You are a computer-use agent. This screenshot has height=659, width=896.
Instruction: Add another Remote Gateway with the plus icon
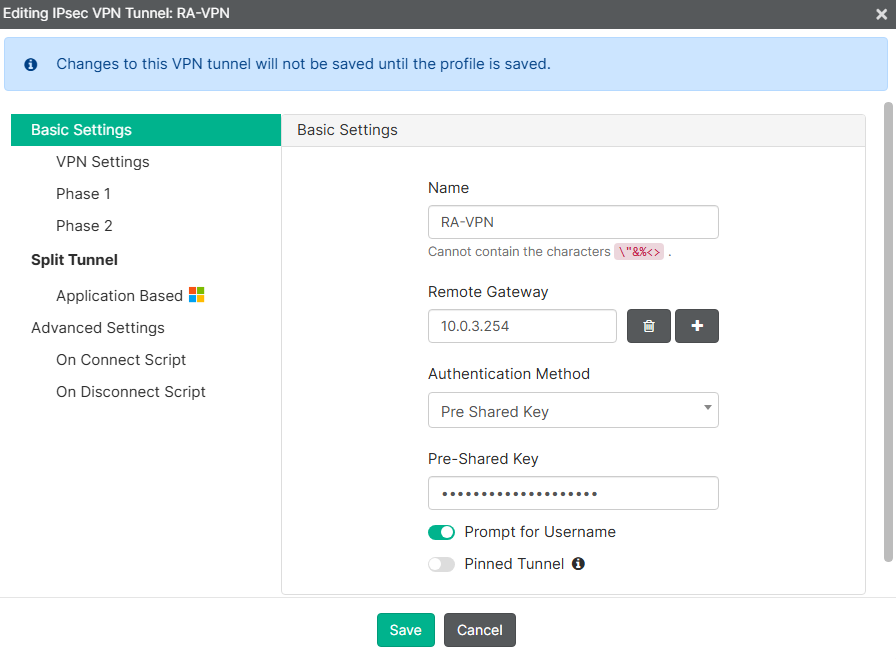click(x=696, y=325)
